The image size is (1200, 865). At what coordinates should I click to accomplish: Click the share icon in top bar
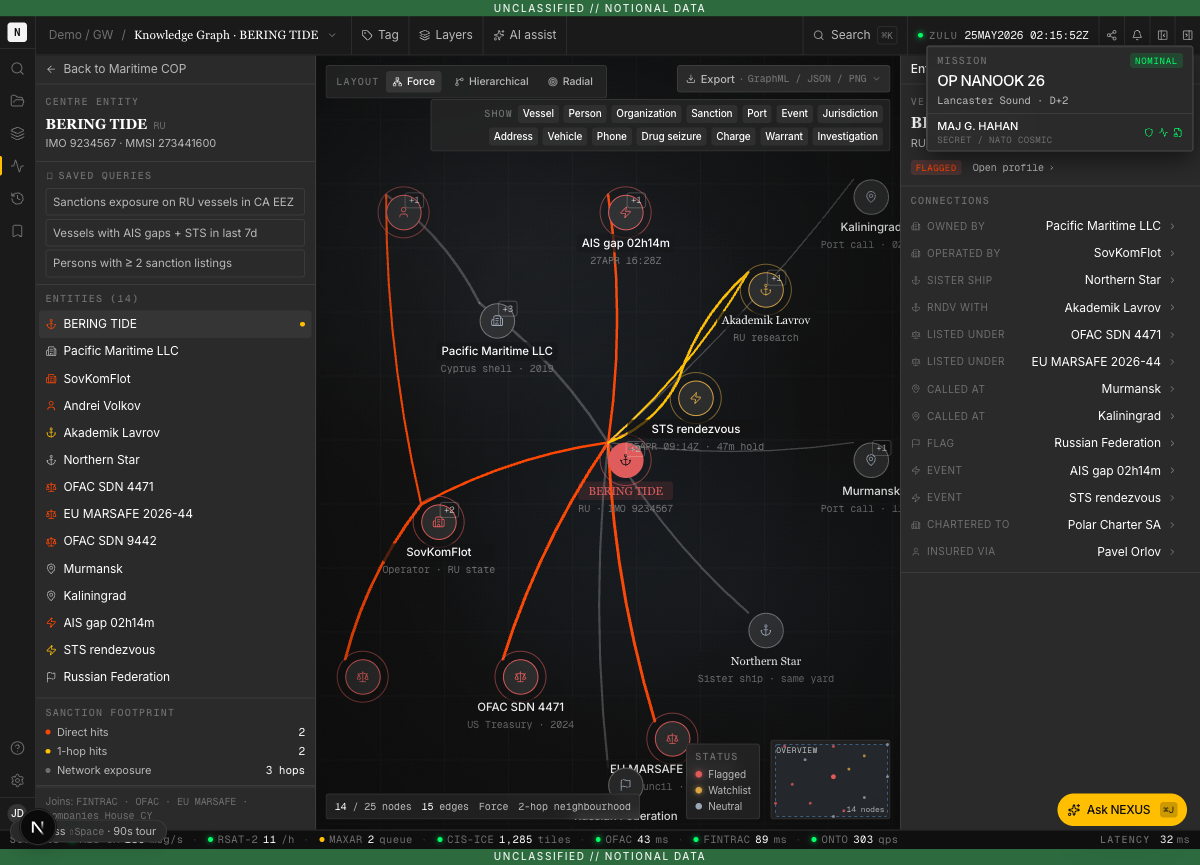pyautogui.click(x=1112, y=35)
